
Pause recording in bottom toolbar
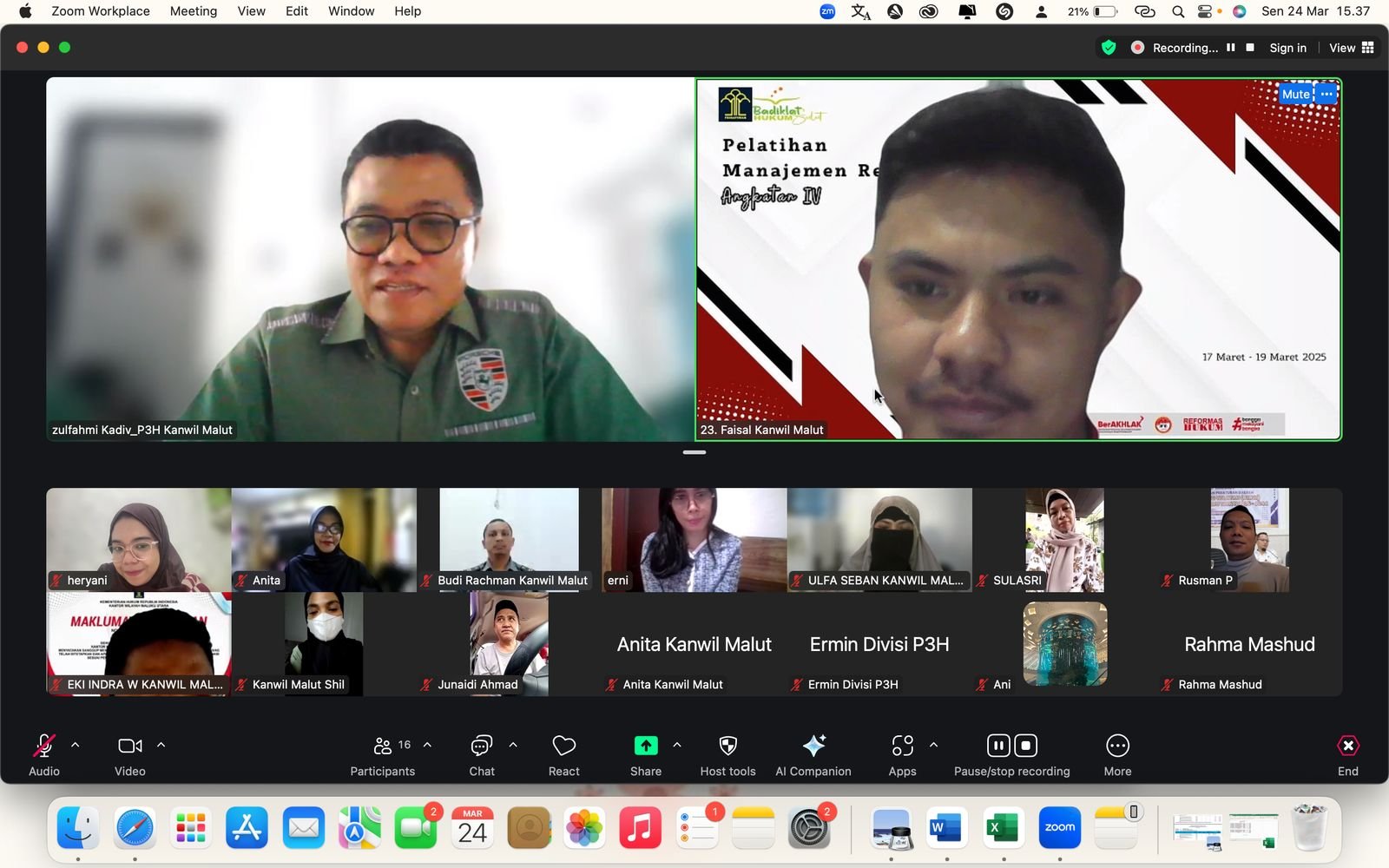[x=998, y=746]
